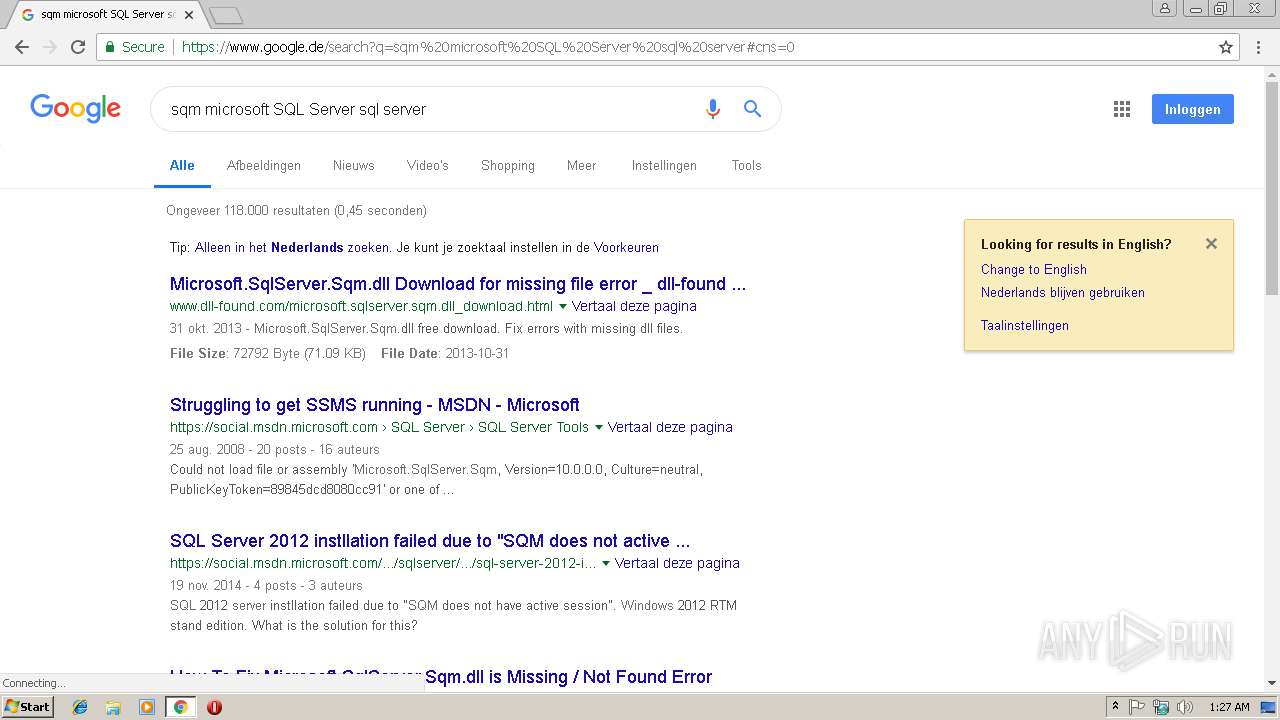Show hidden system tray icons

pyautogui.click(x=1115, y=707)
